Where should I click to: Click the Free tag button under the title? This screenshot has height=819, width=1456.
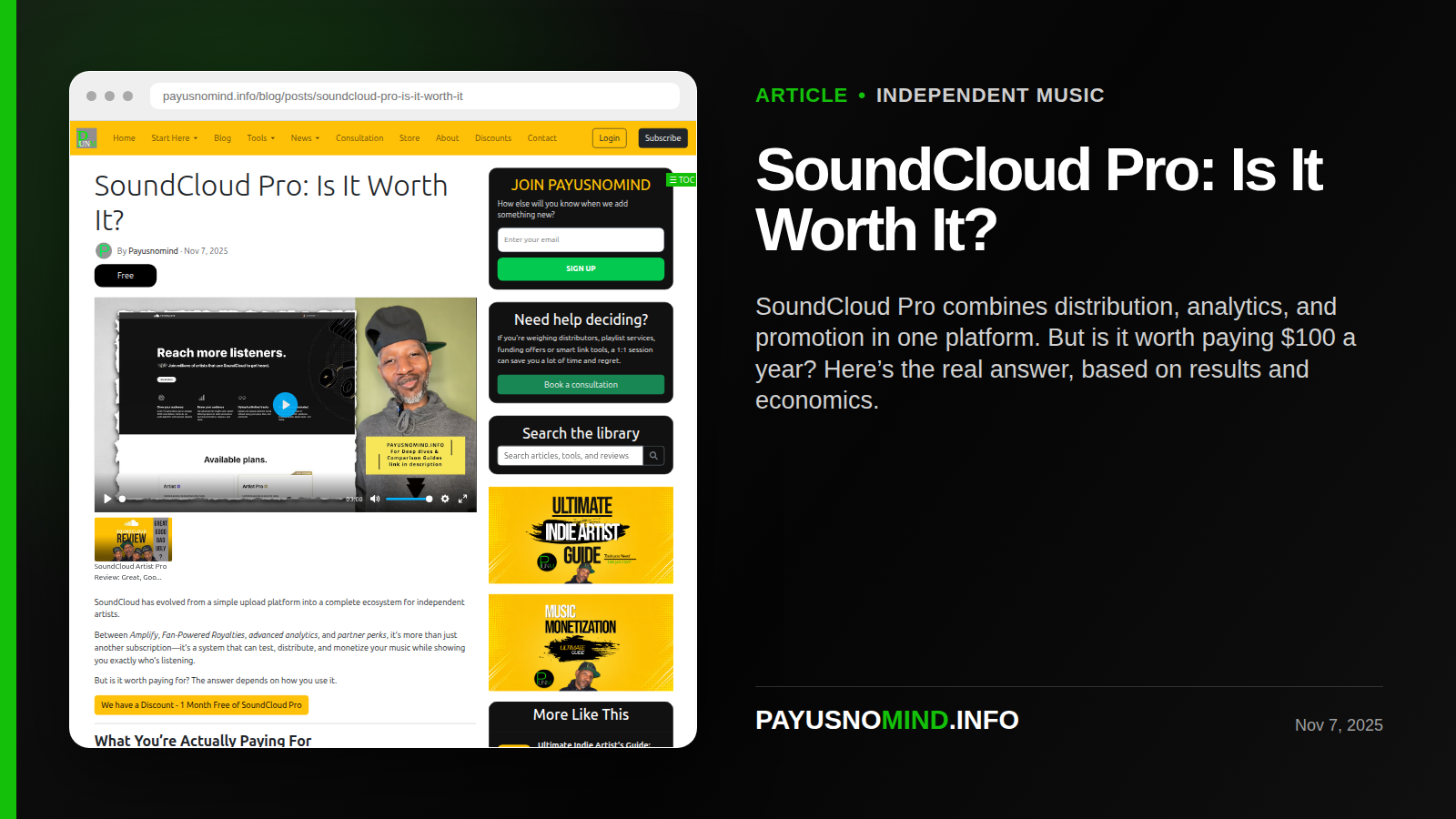[x=126, y=276]
